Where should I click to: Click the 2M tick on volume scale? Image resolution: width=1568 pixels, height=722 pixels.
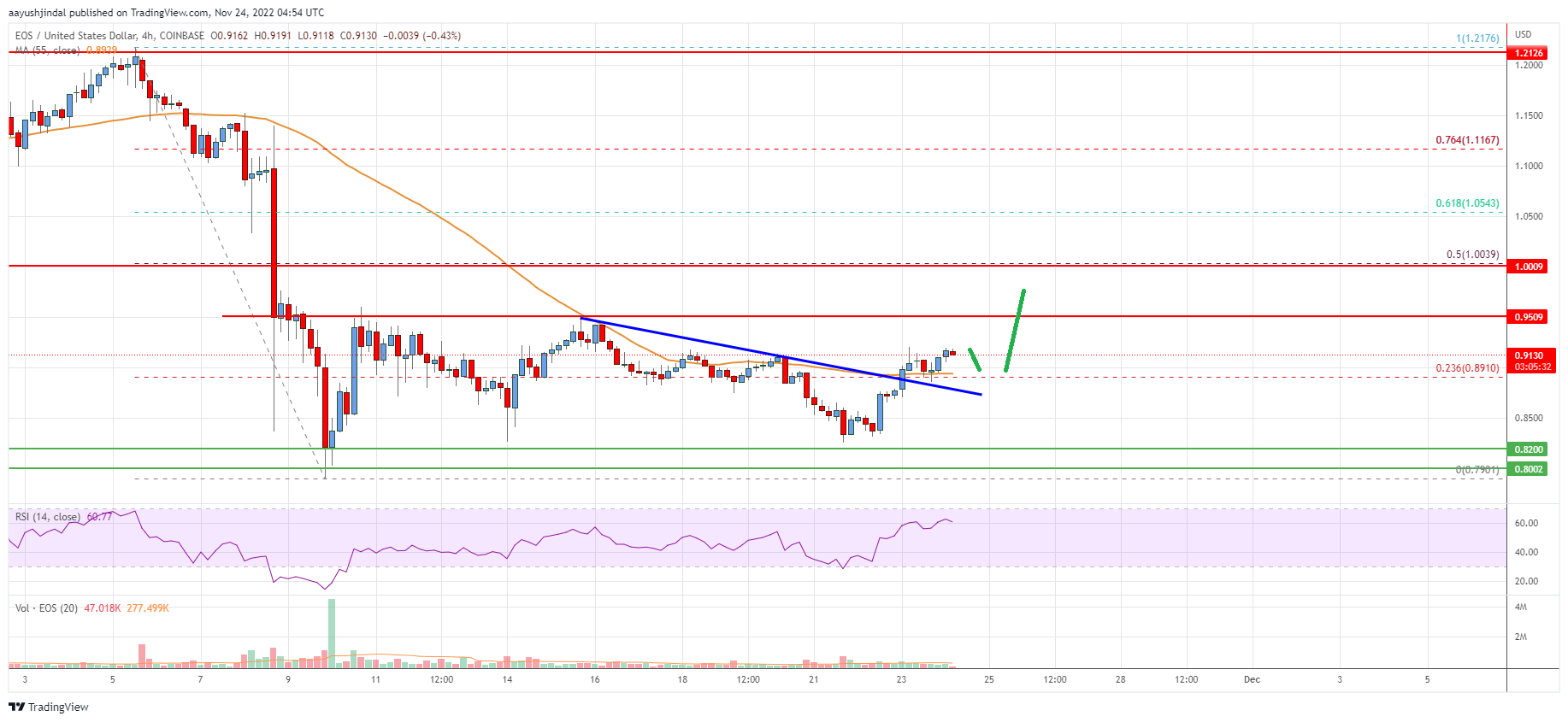coord(1521,637)
